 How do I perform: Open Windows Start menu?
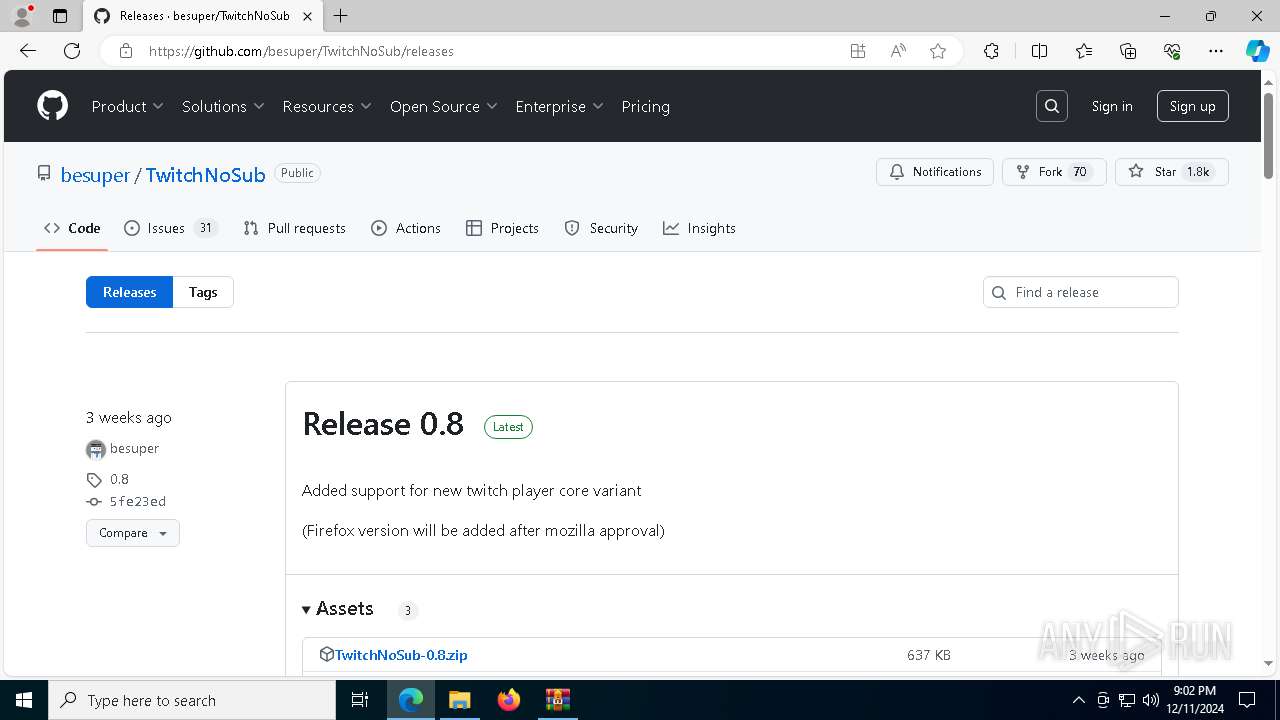click(x=24, y=700)
